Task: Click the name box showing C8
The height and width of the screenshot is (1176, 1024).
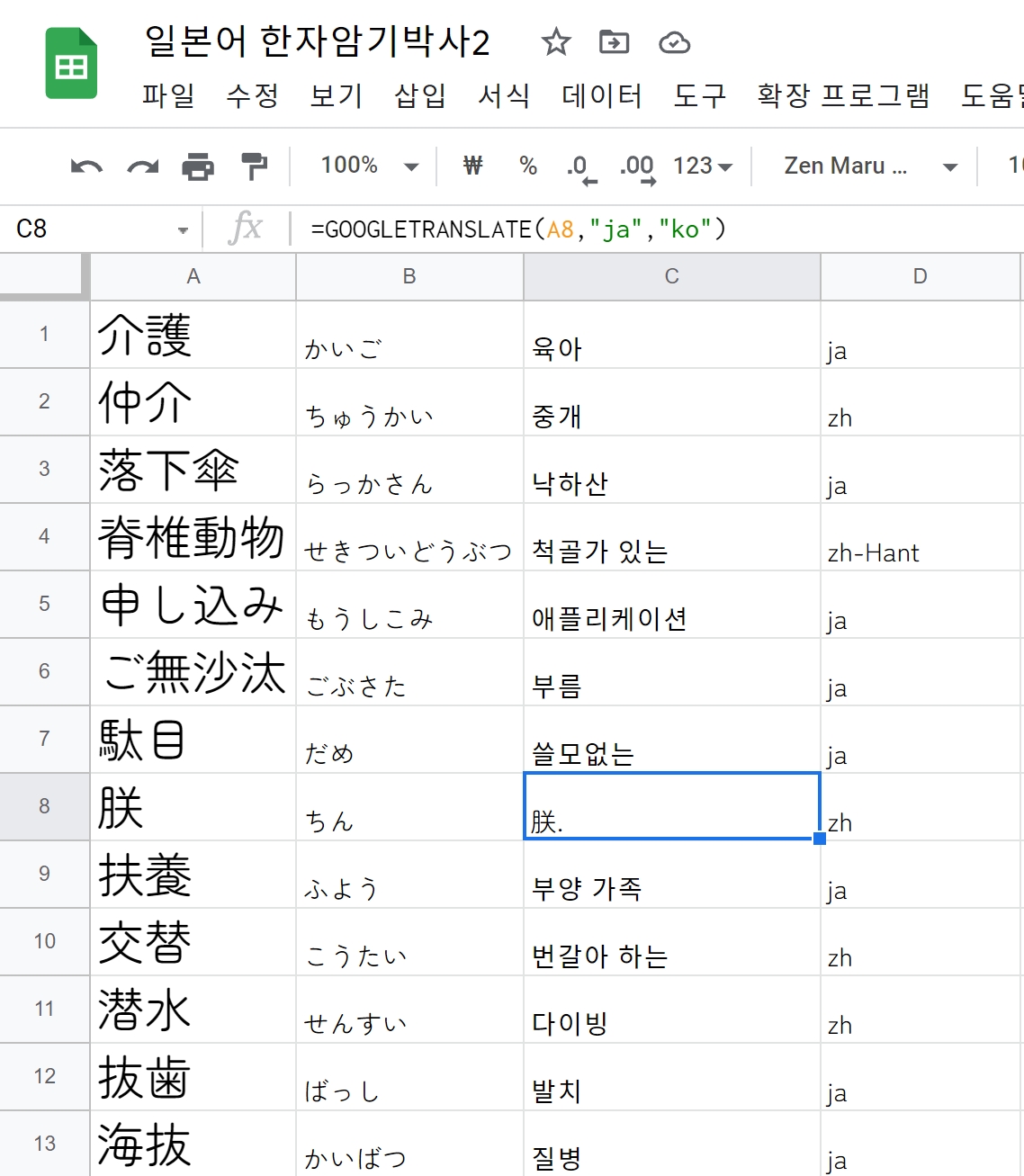Action: pos(99,229)
